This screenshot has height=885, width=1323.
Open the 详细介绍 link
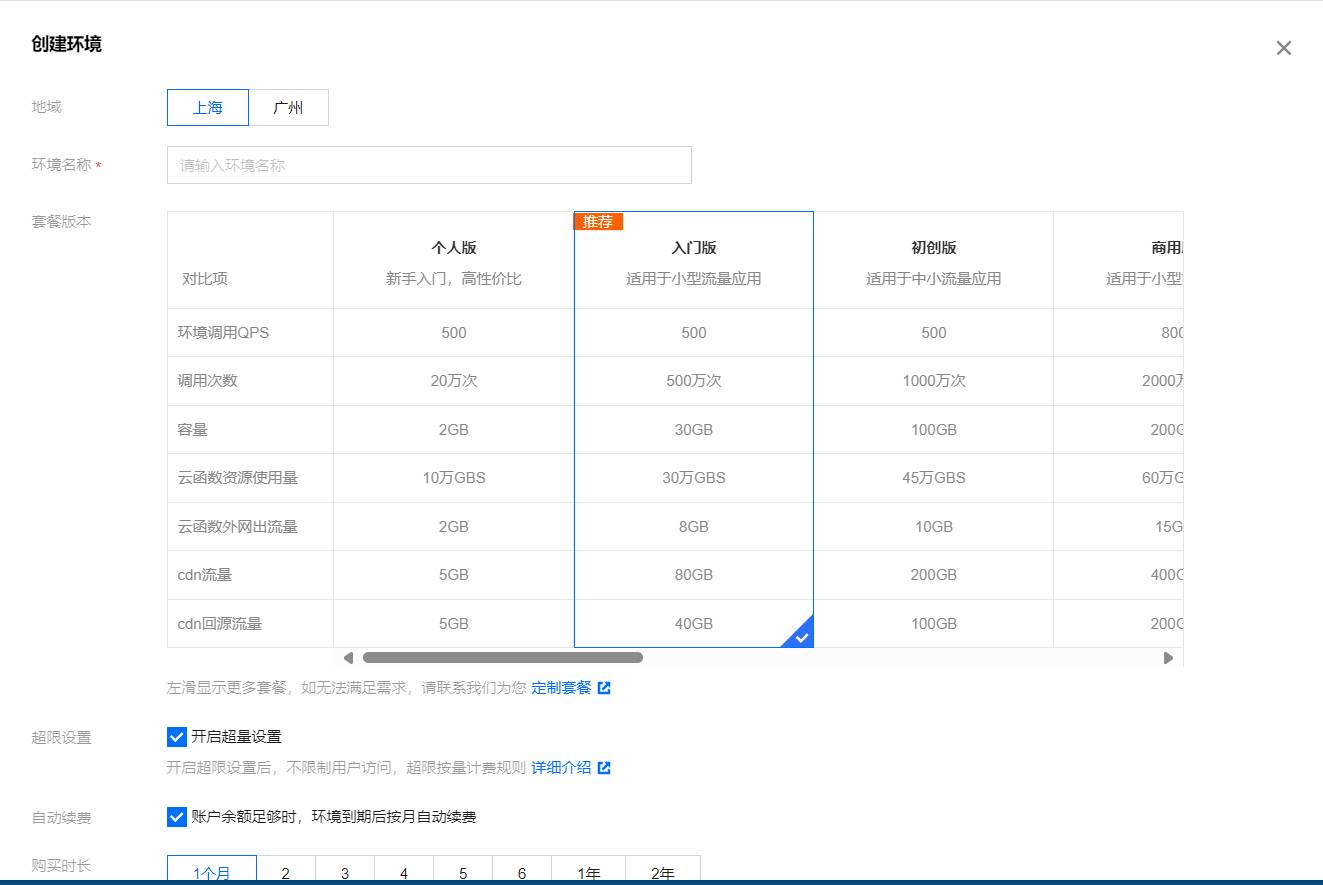point(561,768)
